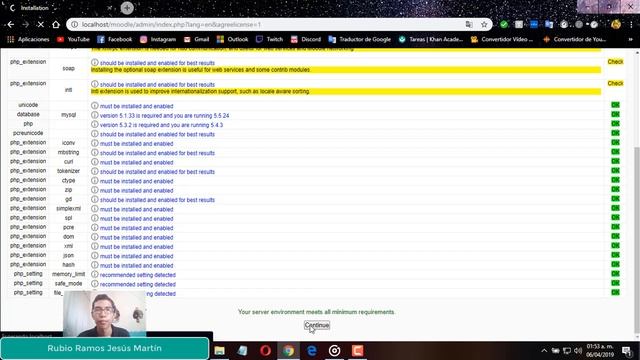Open Camtasia recorder taskbar icon
This screenshot has width=640, height=360.
[358, 351]
